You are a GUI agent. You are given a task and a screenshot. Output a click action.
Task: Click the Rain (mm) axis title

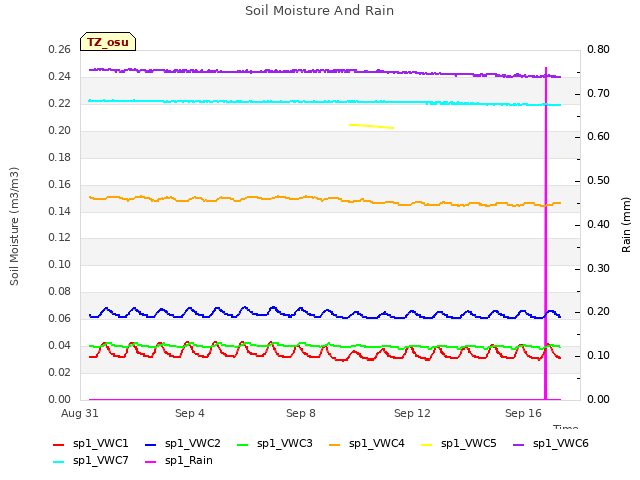(x=626, y=225)
